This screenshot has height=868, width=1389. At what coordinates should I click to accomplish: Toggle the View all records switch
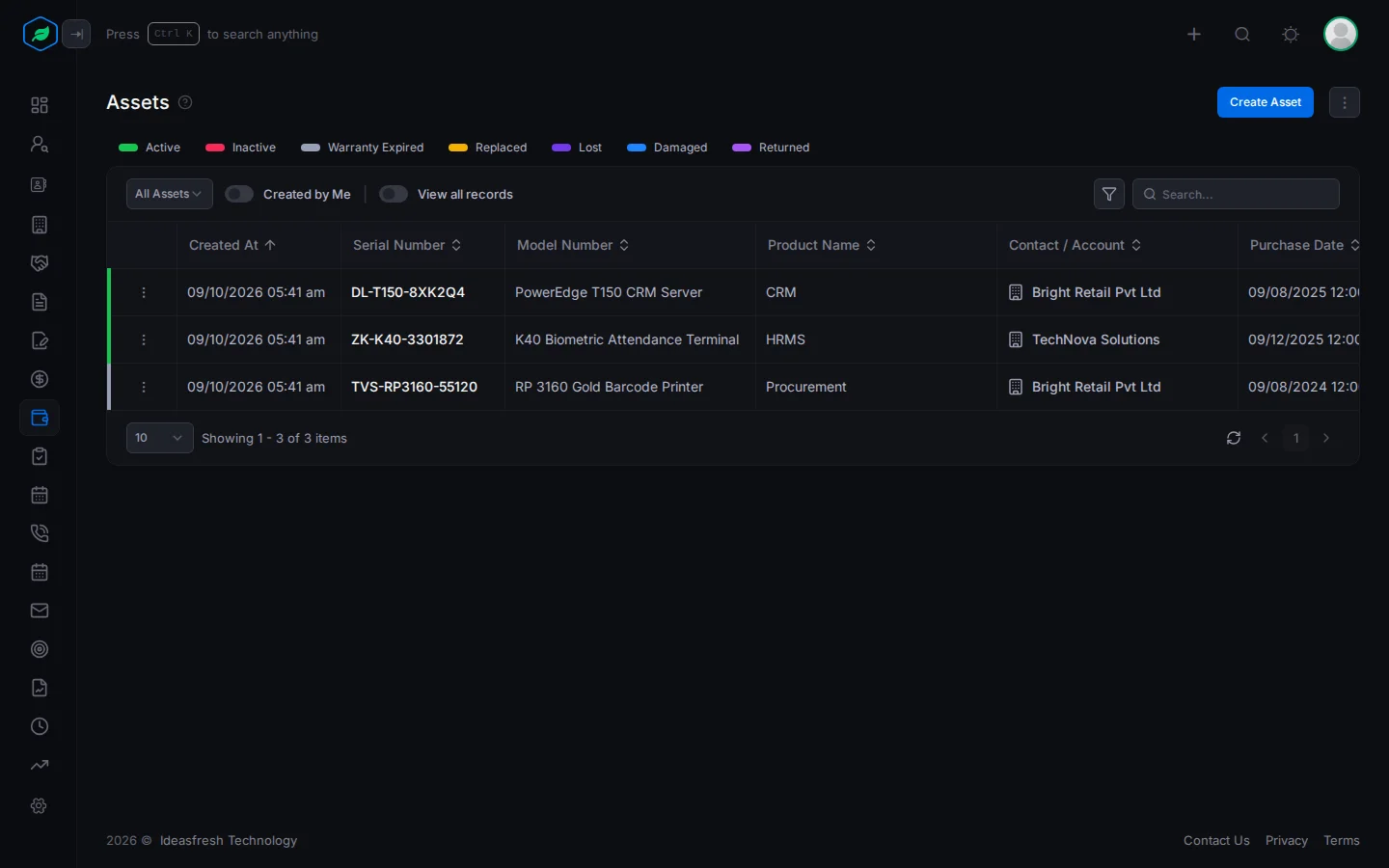point(394,194)
